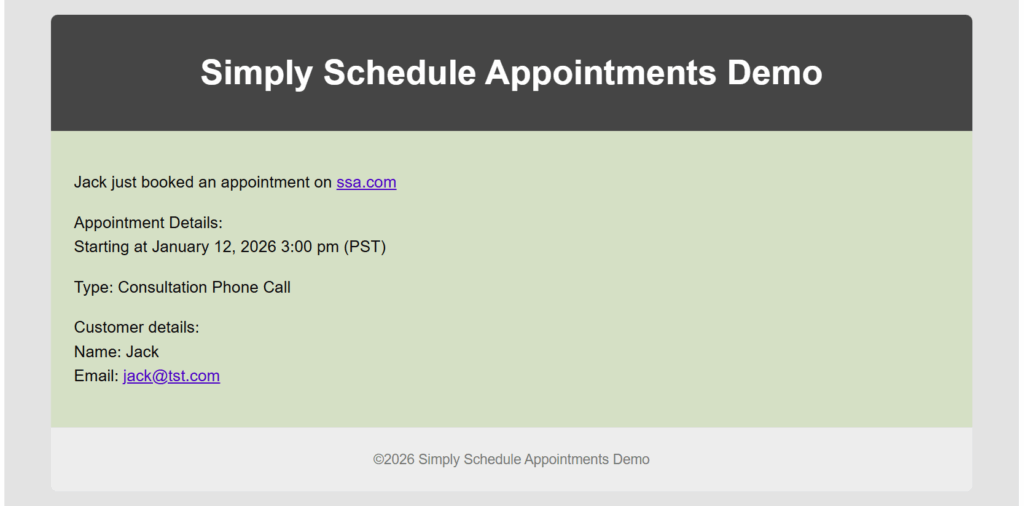Click the "Consultation Phone Call" text

[x=204, y=287]
